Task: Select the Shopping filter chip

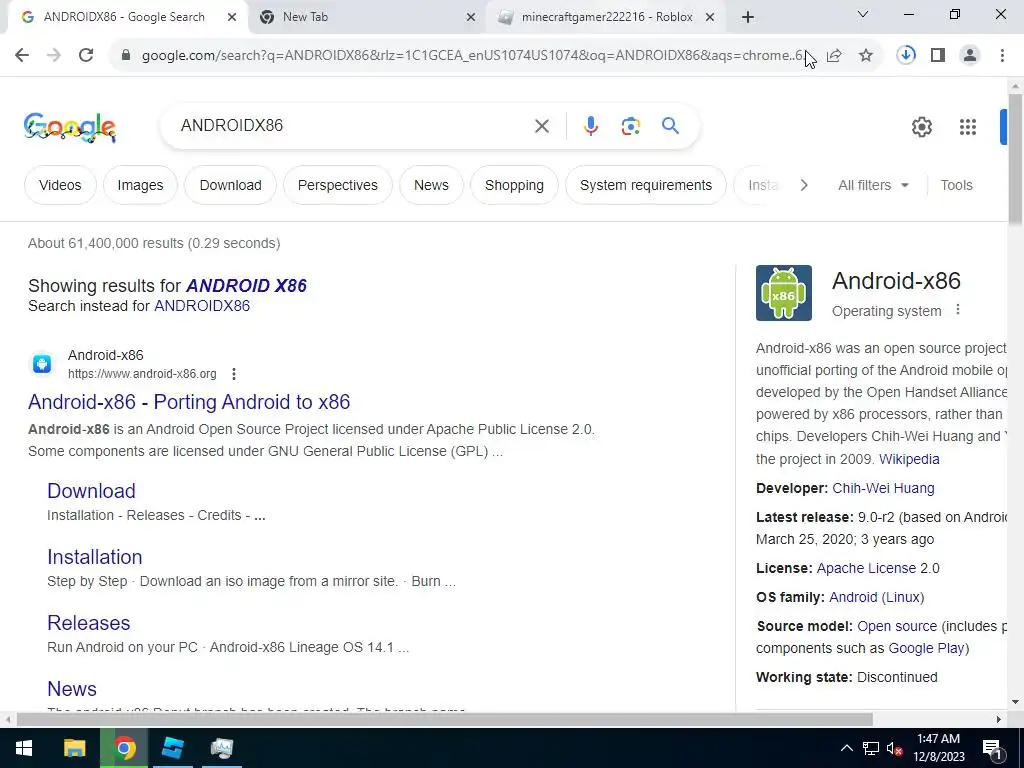Action: point(515,185)
